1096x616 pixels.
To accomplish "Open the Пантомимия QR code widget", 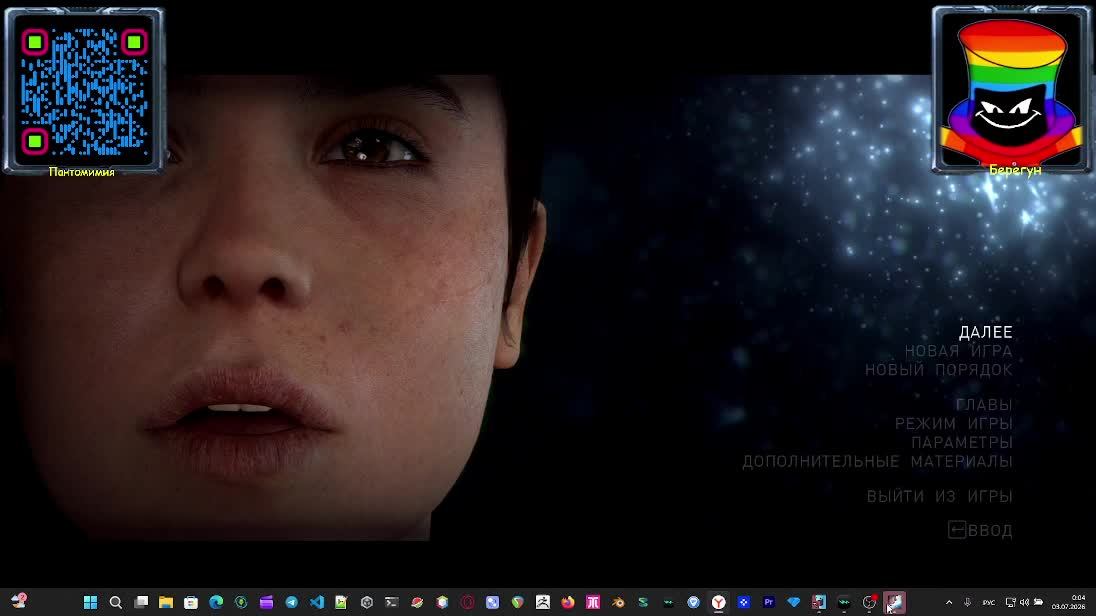I will (84, 91).
